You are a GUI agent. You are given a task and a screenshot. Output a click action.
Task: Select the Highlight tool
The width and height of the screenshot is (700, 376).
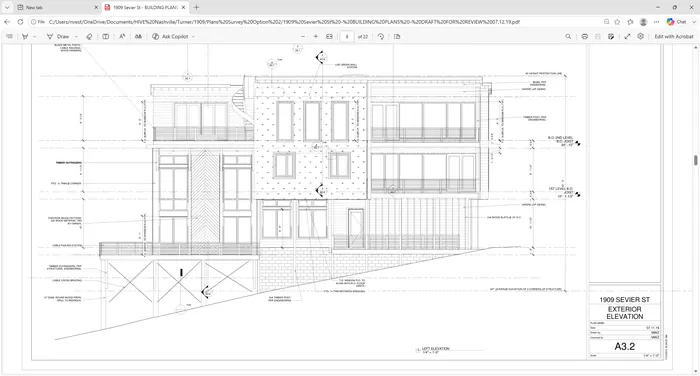pyautogui.click(x=25, y=37)
